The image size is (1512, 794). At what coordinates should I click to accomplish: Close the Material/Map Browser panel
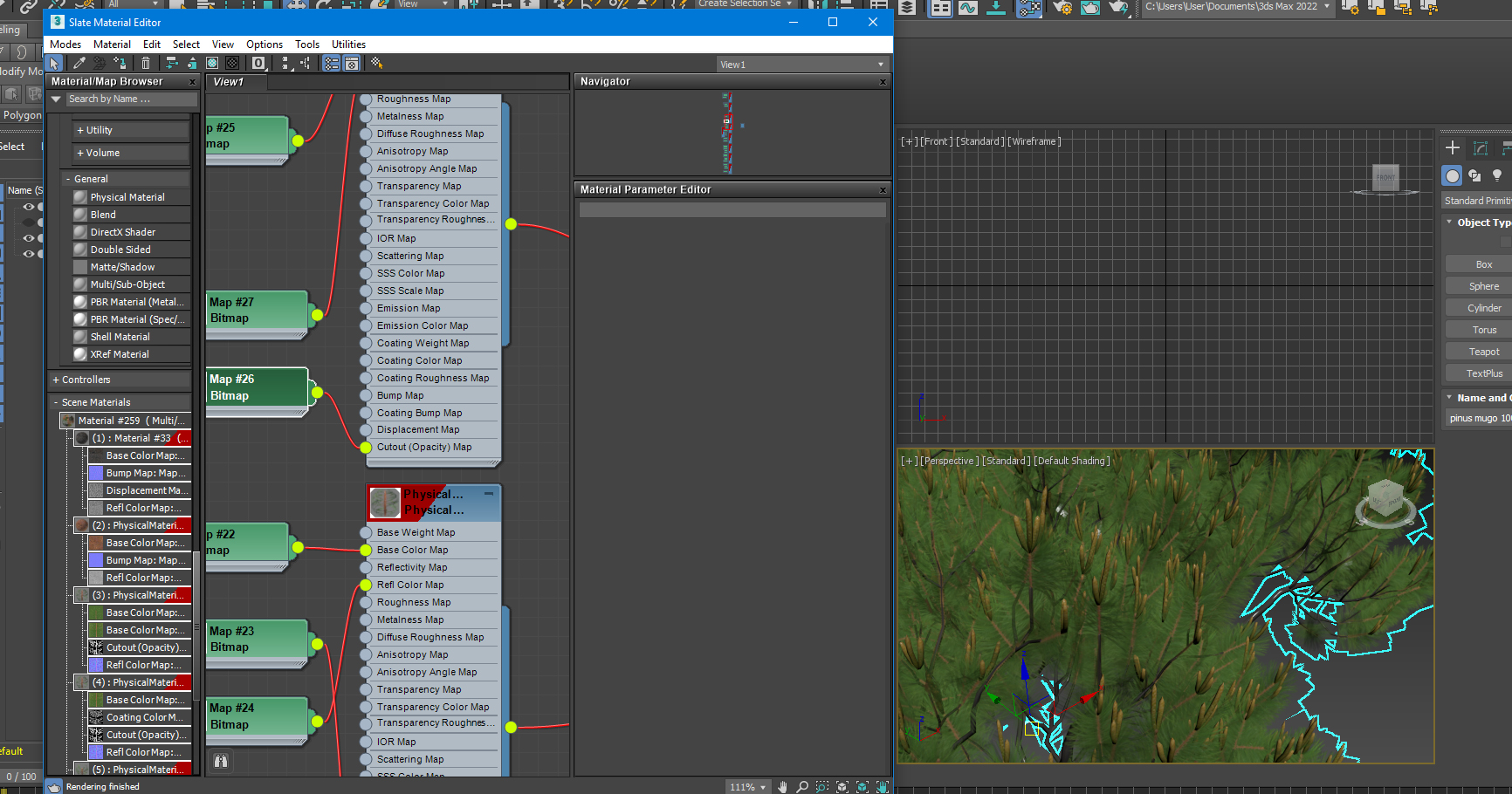tap(193, 82)
